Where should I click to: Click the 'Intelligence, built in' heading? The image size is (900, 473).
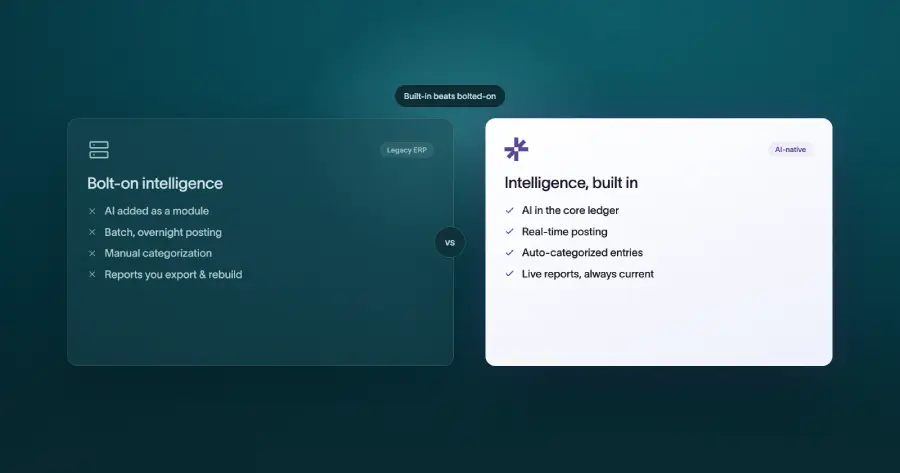click(571, 183)
